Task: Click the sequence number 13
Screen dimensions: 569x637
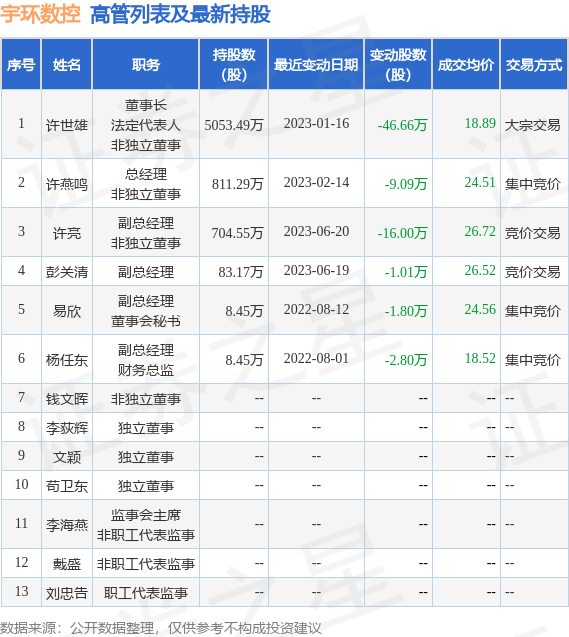Action: click(21, 591)
